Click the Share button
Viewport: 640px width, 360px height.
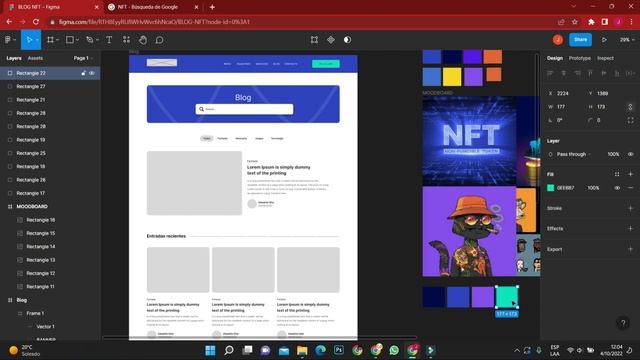[x=580, y=40]
